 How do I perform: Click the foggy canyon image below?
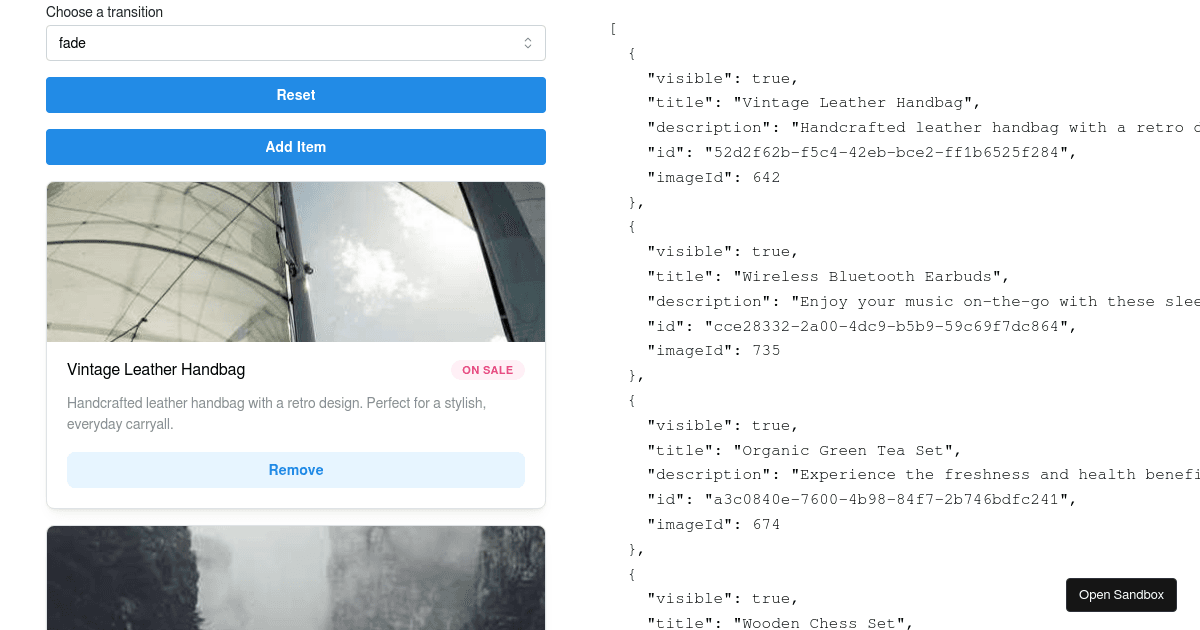point(295,578)
